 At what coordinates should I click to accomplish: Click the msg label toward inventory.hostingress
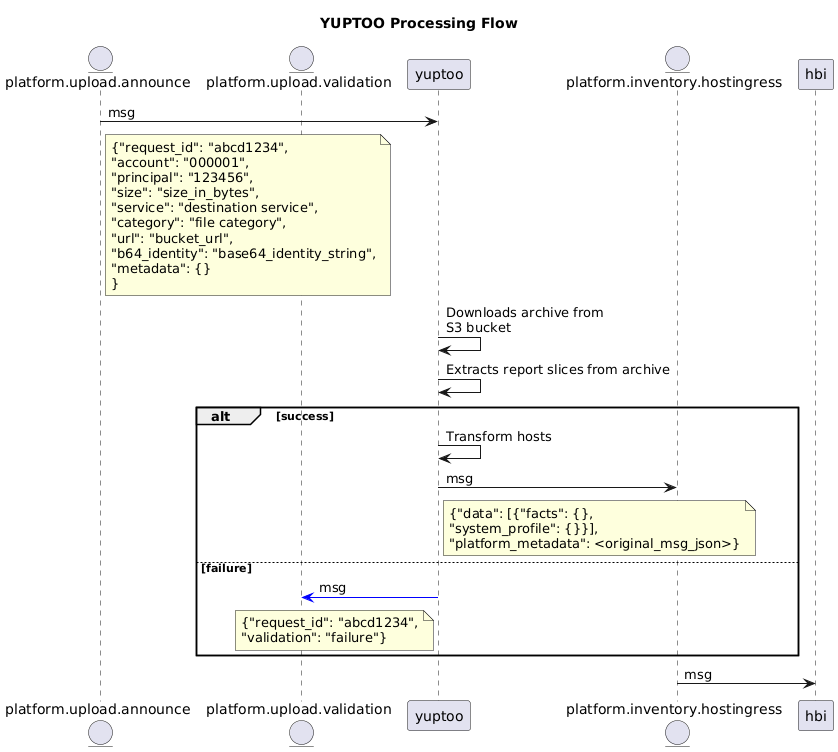[460, 479]
